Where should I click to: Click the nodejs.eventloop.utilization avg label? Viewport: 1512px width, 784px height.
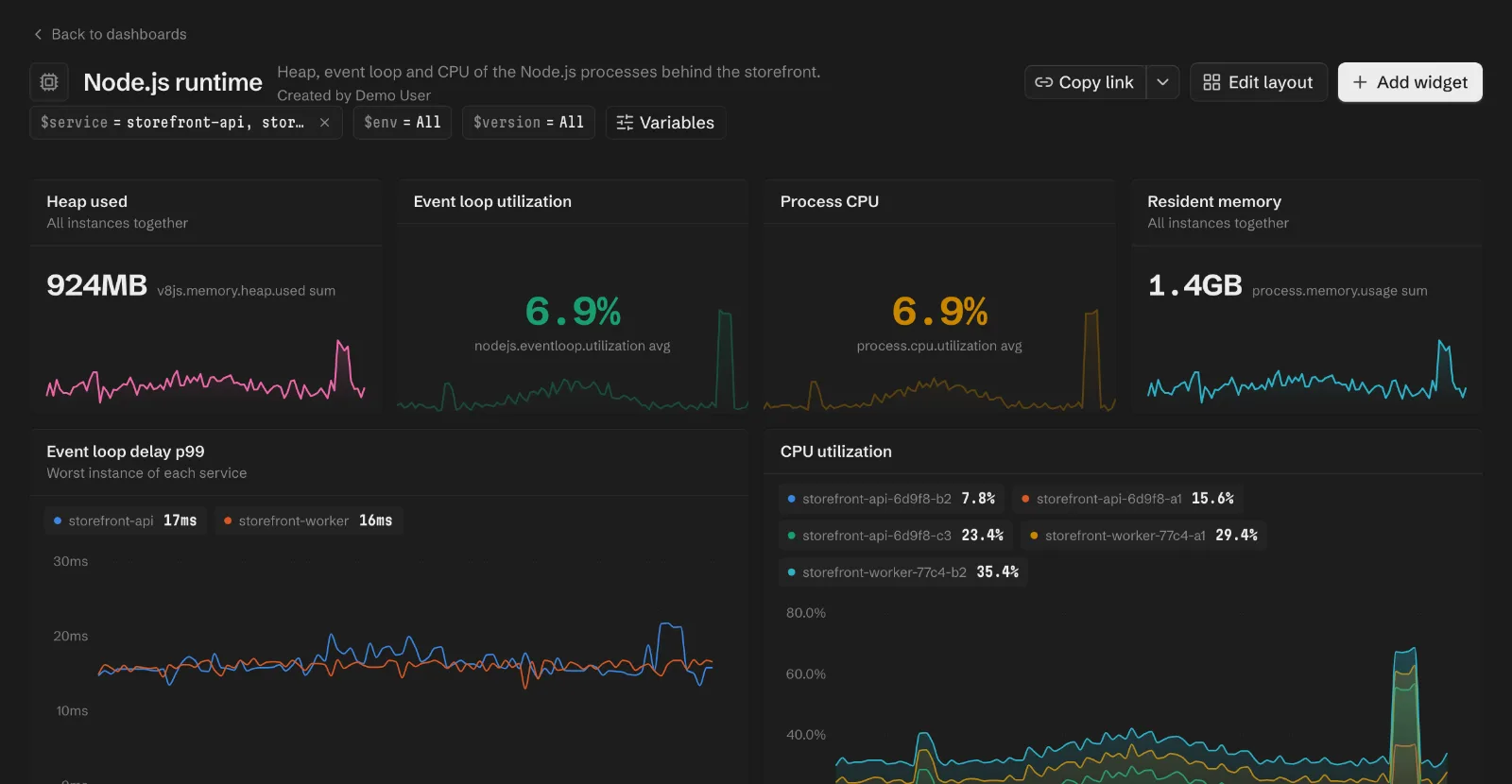point(573,346)
